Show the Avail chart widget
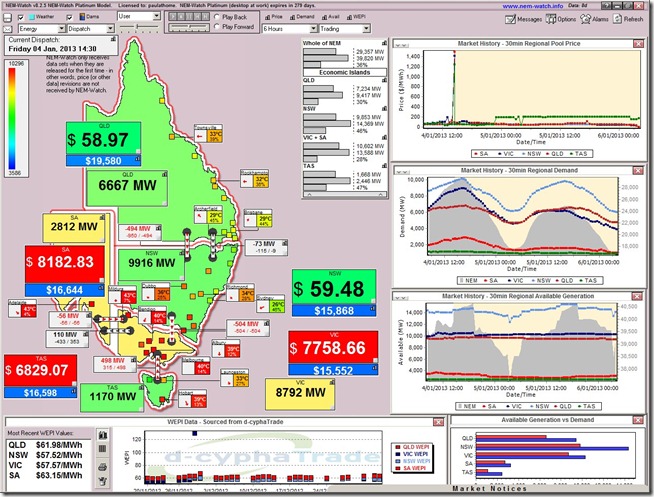The image size is (654, 497). click(x=331, y=17)
